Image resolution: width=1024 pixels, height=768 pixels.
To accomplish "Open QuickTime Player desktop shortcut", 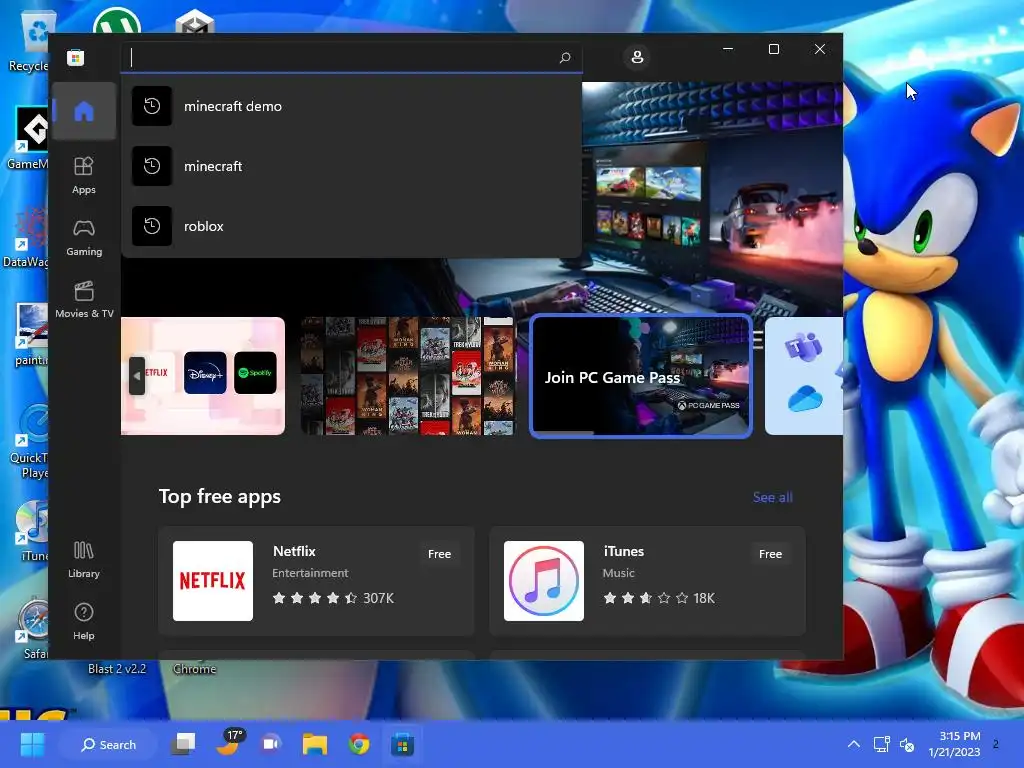I will 30,442.
